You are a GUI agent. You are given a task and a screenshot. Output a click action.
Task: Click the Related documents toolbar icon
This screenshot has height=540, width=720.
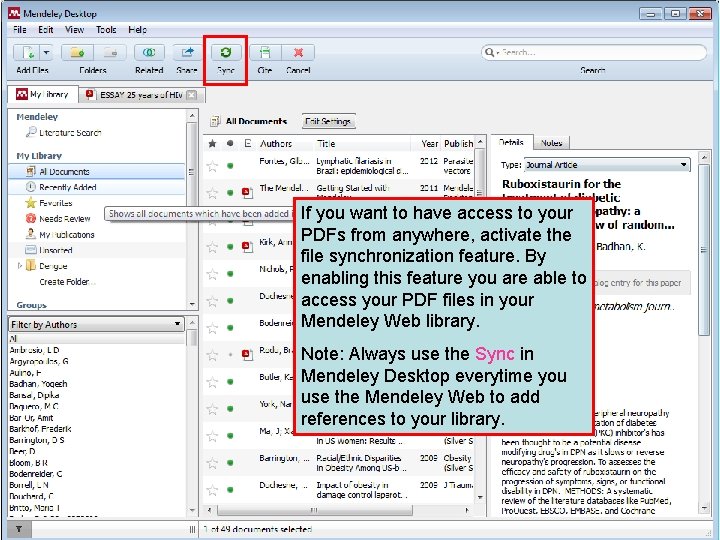click(149, 53)
